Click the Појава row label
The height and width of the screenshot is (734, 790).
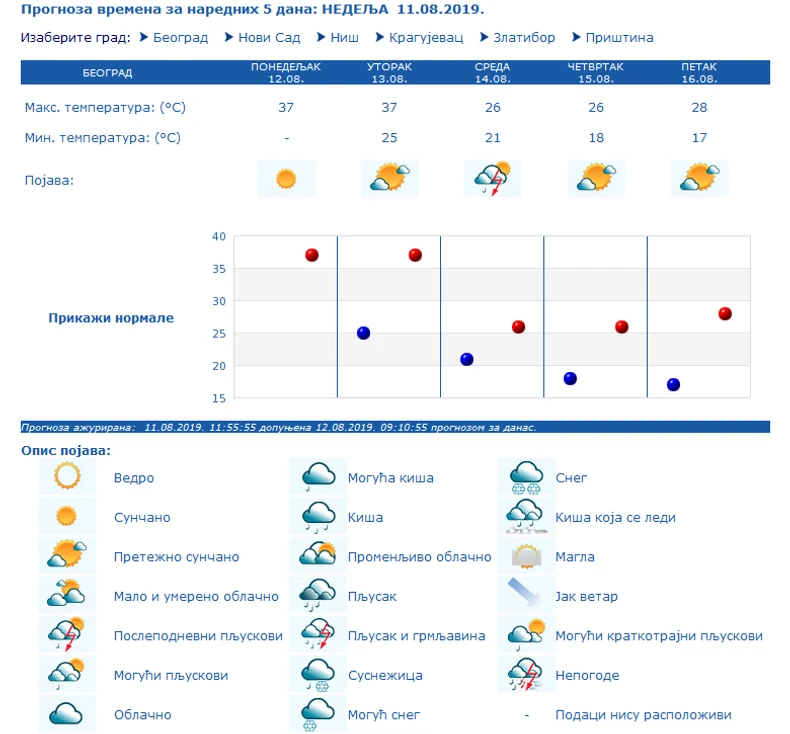coord(49,180)
